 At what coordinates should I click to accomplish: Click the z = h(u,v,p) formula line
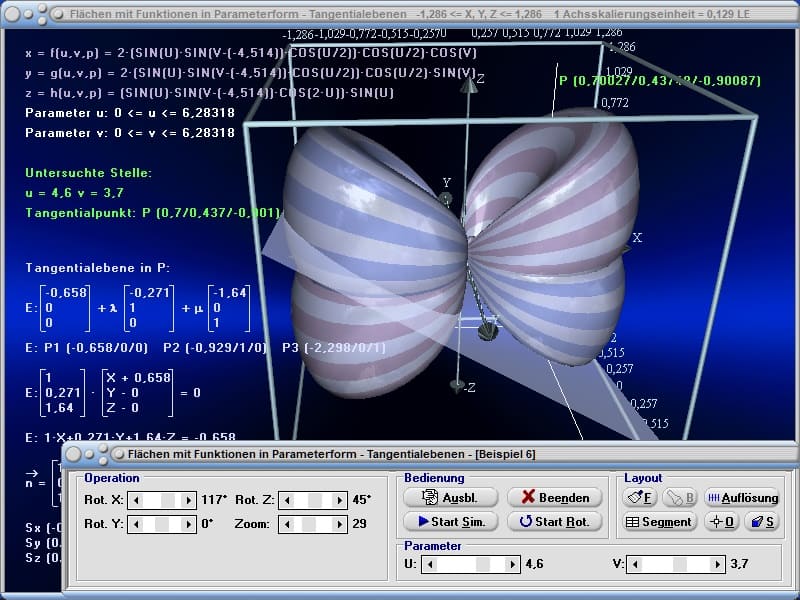tap(210, 93)
